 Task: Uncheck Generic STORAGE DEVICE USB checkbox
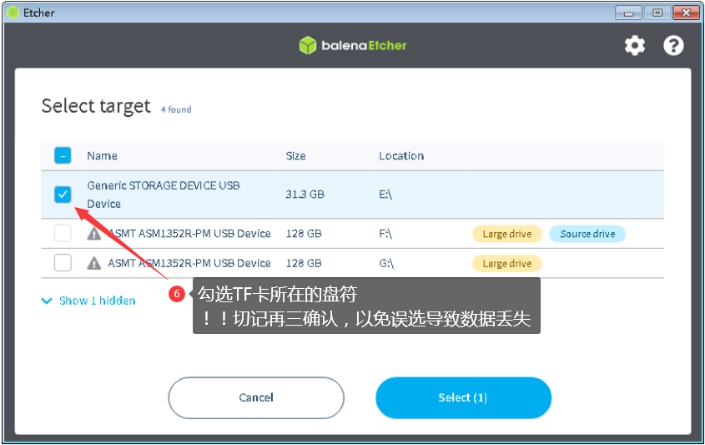pos(62,194)
